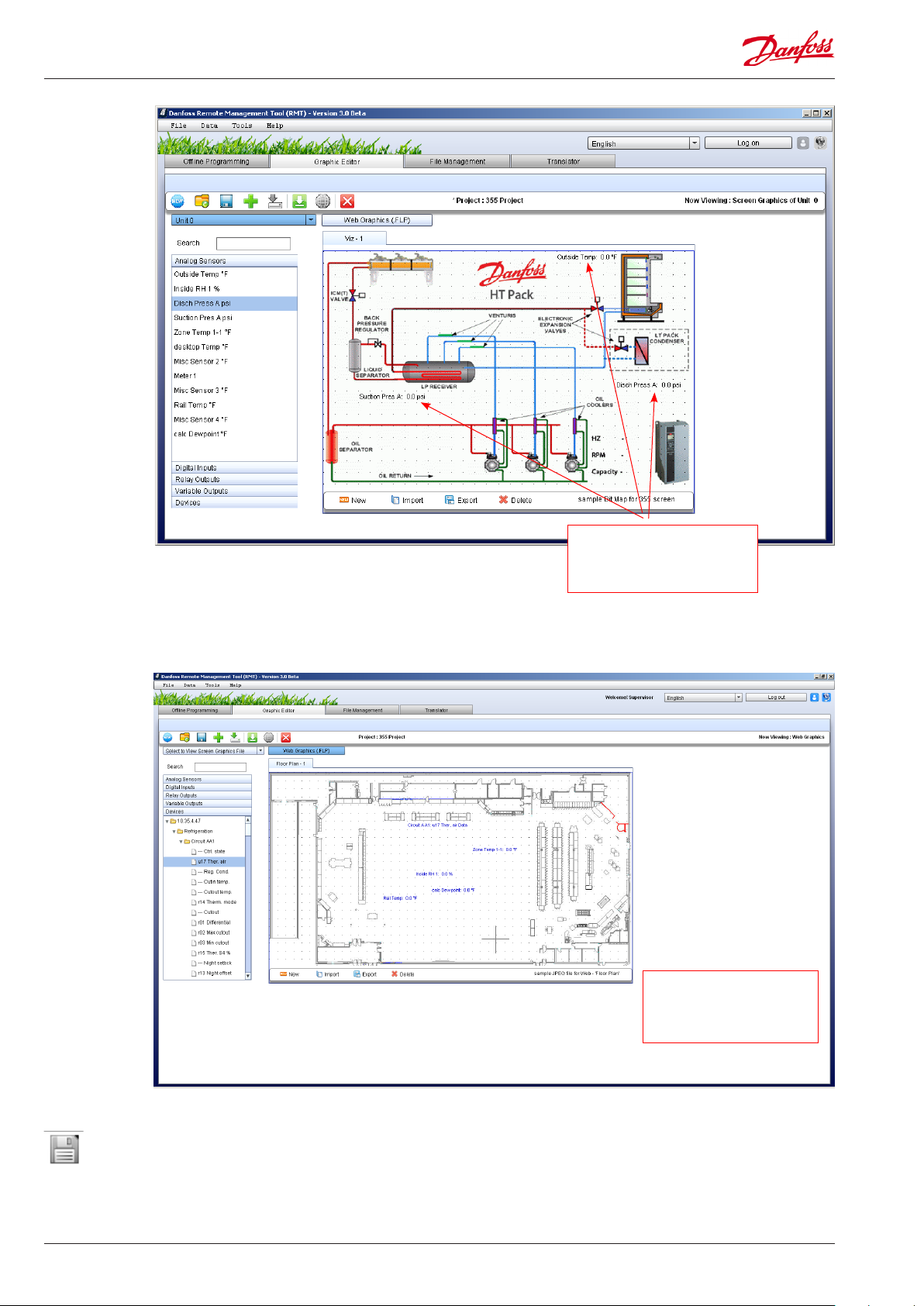The width and height of the screenshot is (924, 1306).
Task: Click the Log out button in lower window
Action: (776, 698)
